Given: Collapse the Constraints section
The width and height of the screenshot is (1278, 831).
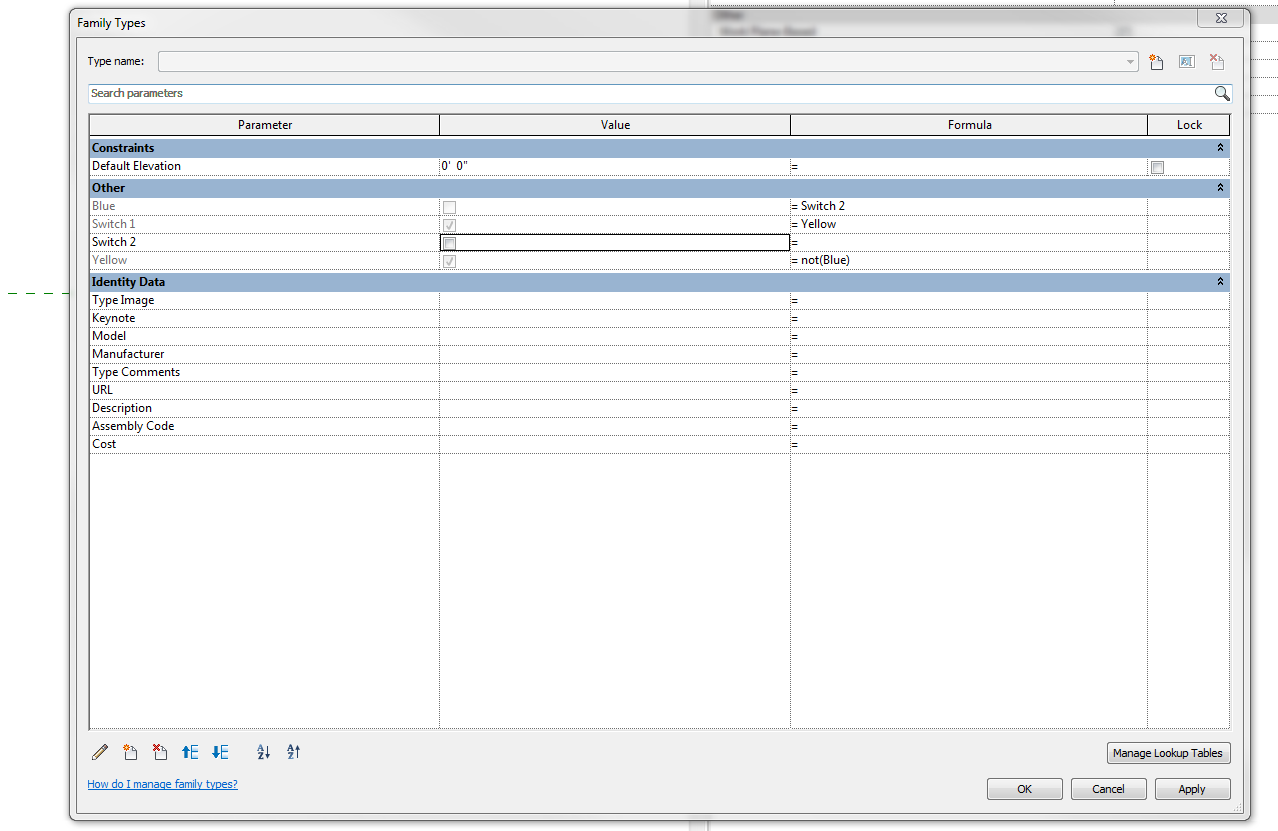Looking at the screenshot, I should point(1219,147).
